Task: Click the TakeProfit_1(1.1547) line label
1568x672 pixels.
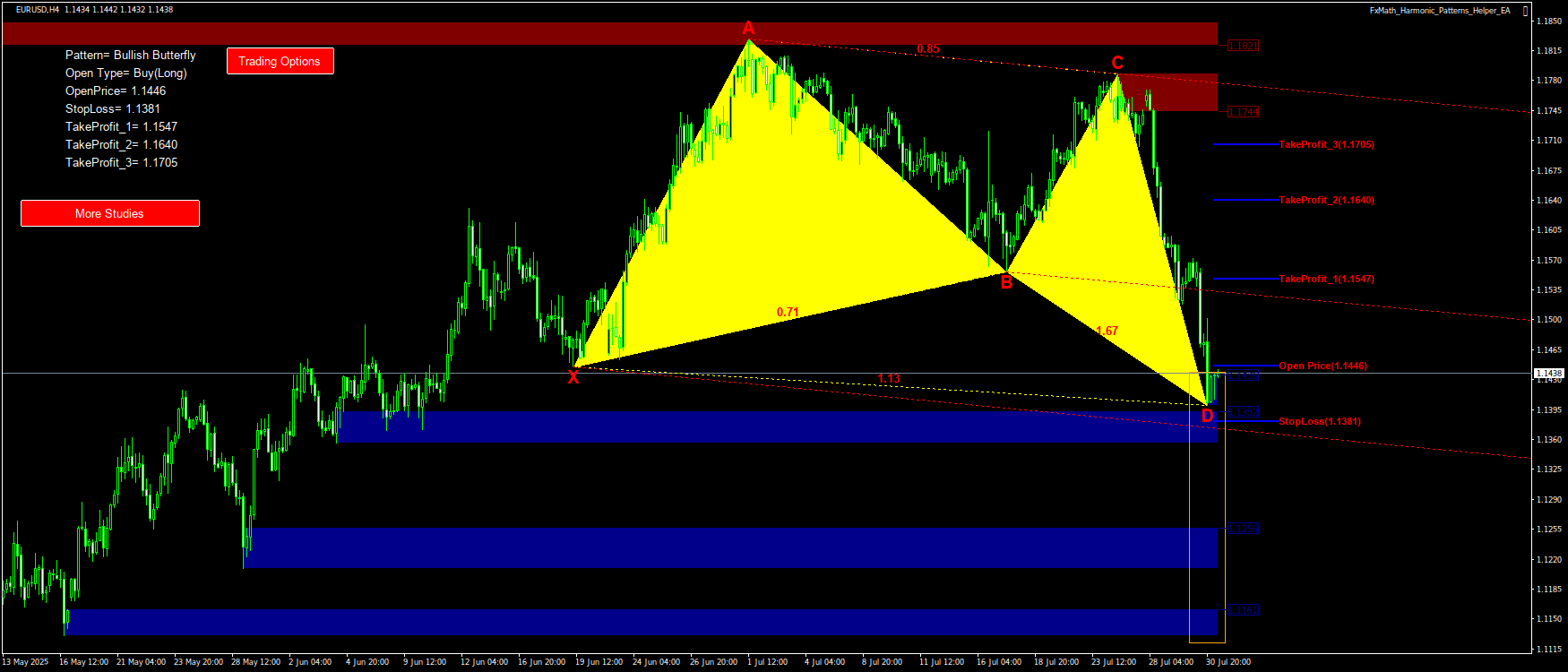Action: tap(1326, 279)
